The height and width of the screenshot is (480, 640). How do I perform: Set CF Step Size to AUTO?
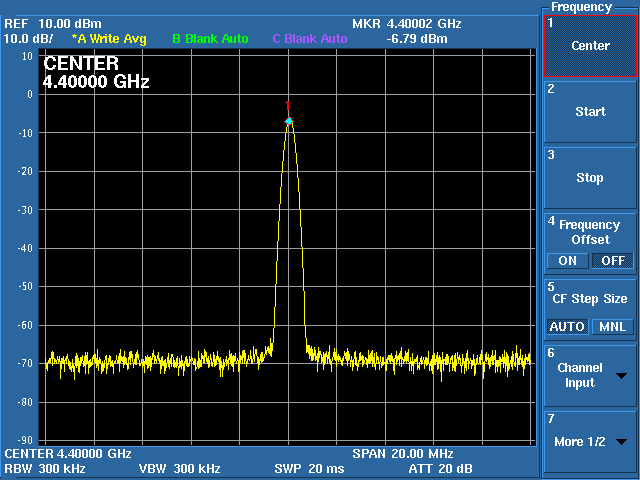point(567,327)
